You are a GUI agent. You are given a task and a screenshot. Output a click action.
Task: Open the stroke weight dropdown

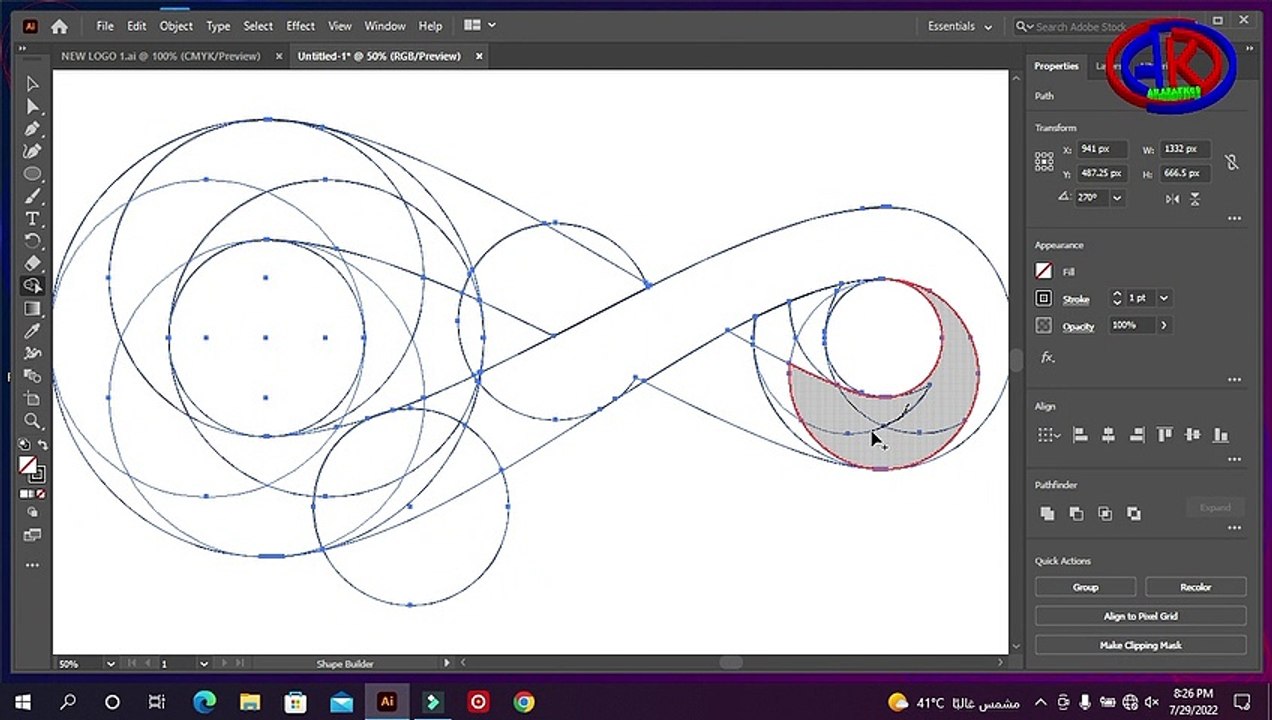click(x=1163, y=298)
